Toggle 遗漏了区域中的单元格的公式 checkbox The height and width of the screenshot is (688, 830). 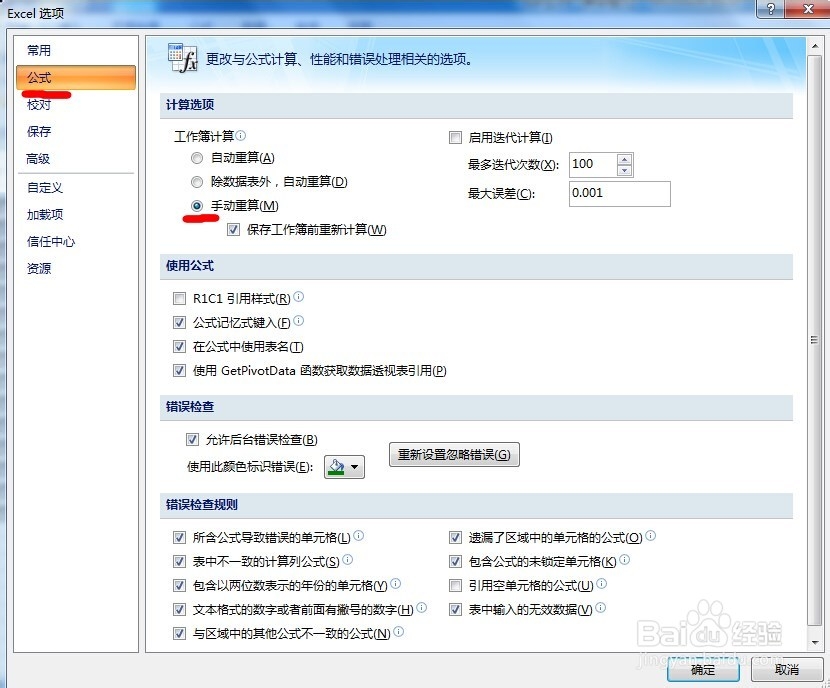pyautogui.click(x=455, y=538)
